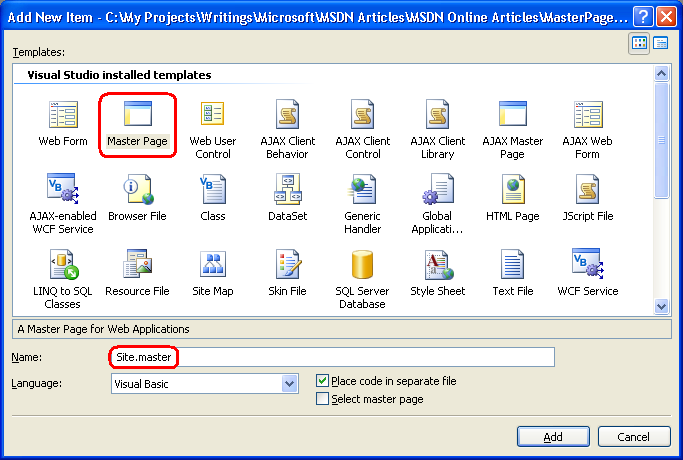Select the AJAX Client Behavior template

(287, 114)
